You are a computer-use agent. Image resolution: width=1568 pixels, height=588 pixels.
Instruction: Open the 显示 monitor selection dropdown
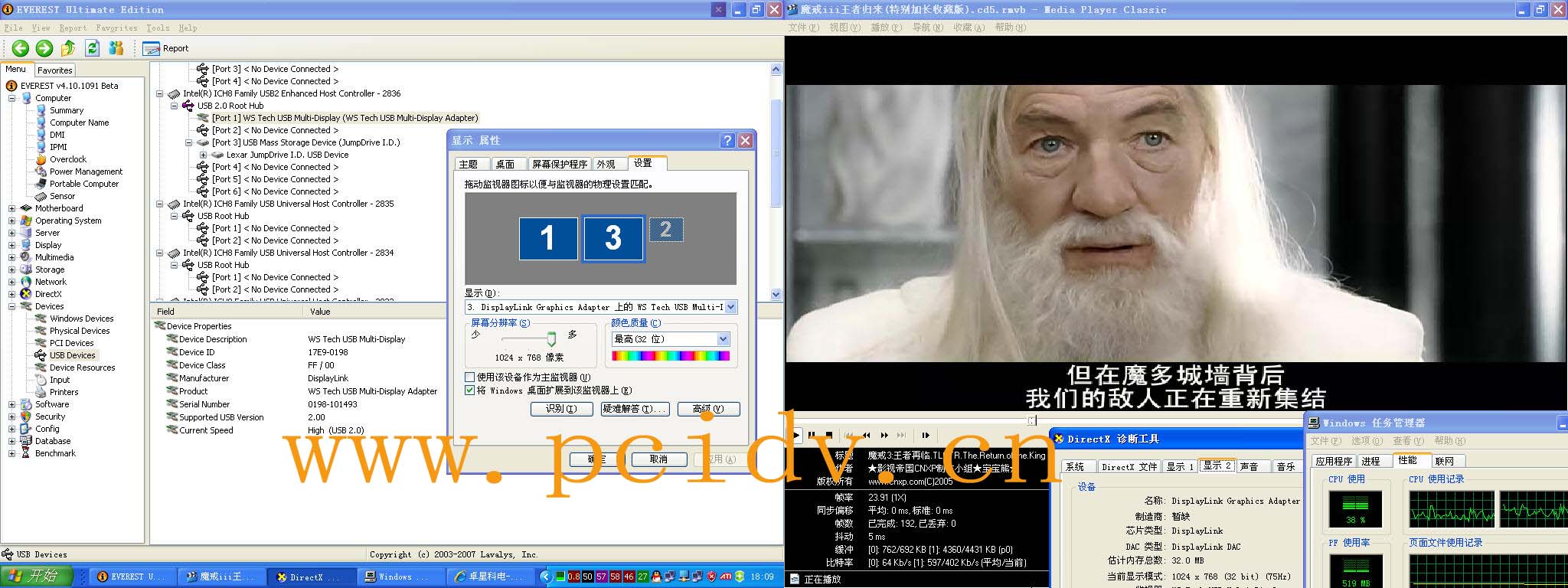730,307
